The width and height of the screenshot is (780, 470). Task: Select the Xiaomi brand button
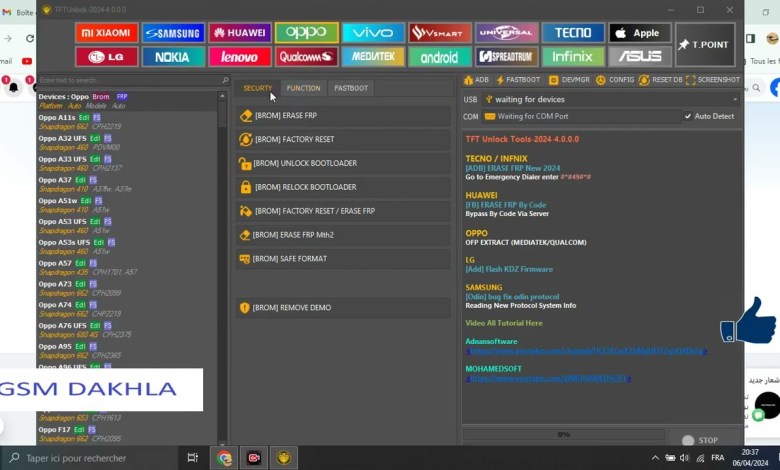tap(106, 33)
